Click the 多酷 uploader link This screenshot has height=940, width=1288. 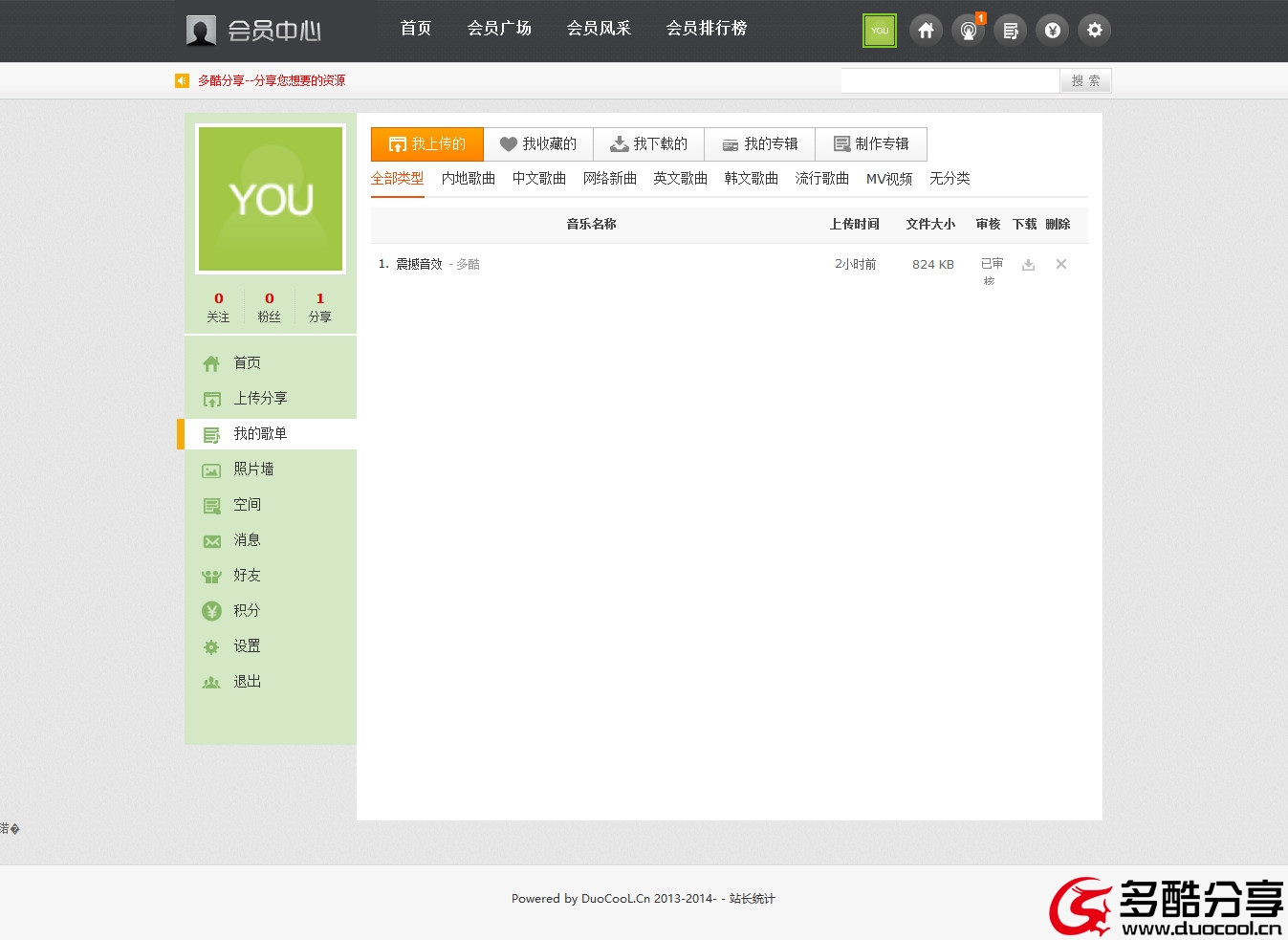click(468, 264)
